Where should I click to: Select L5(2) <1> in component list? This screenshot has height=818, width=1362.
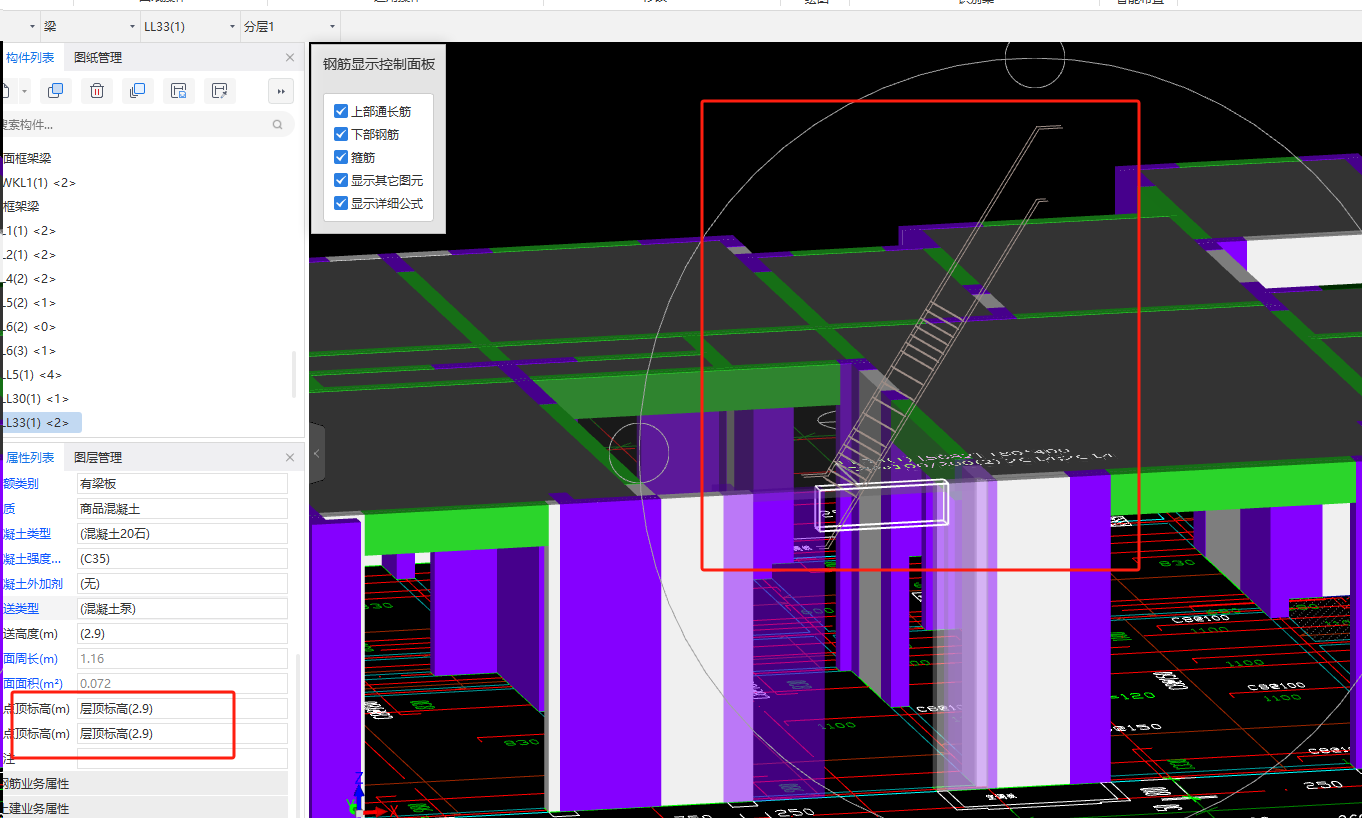(29, 303)
